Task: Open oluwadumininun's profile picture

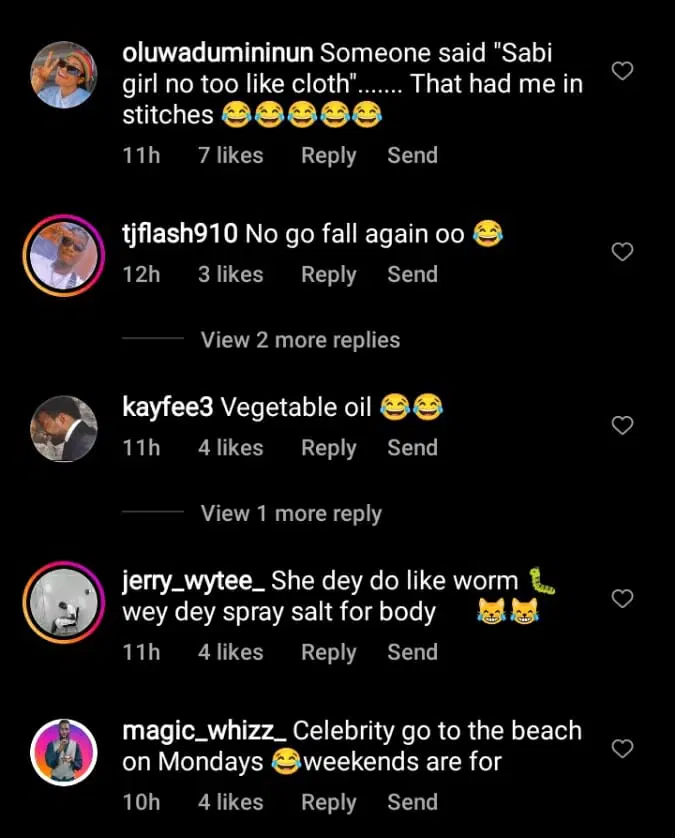Action: (64, 75)
